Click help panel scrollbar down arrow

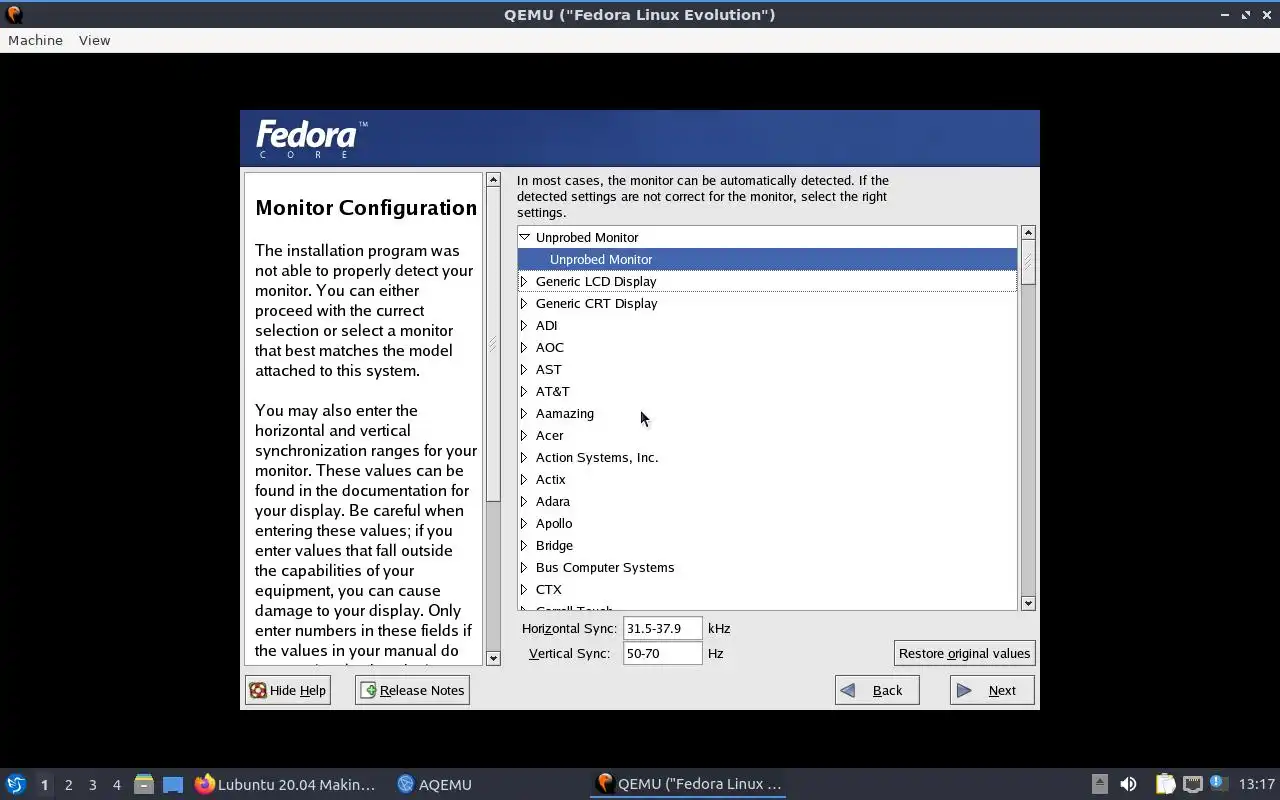tap(493, 658)
